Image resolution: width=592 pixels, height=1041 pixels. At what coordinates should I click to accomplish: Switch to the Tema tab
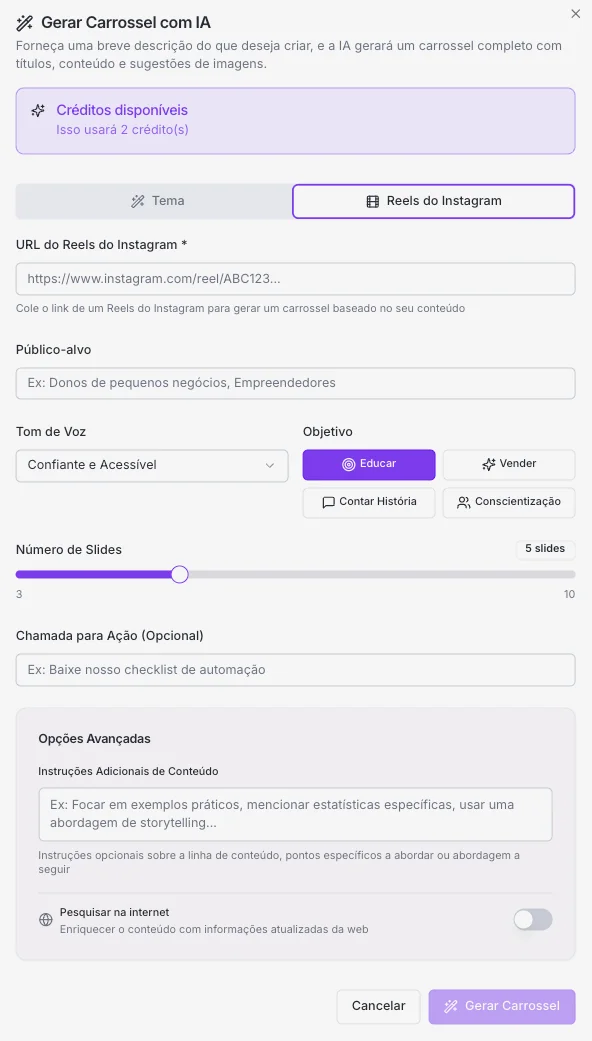pos(157,200)
